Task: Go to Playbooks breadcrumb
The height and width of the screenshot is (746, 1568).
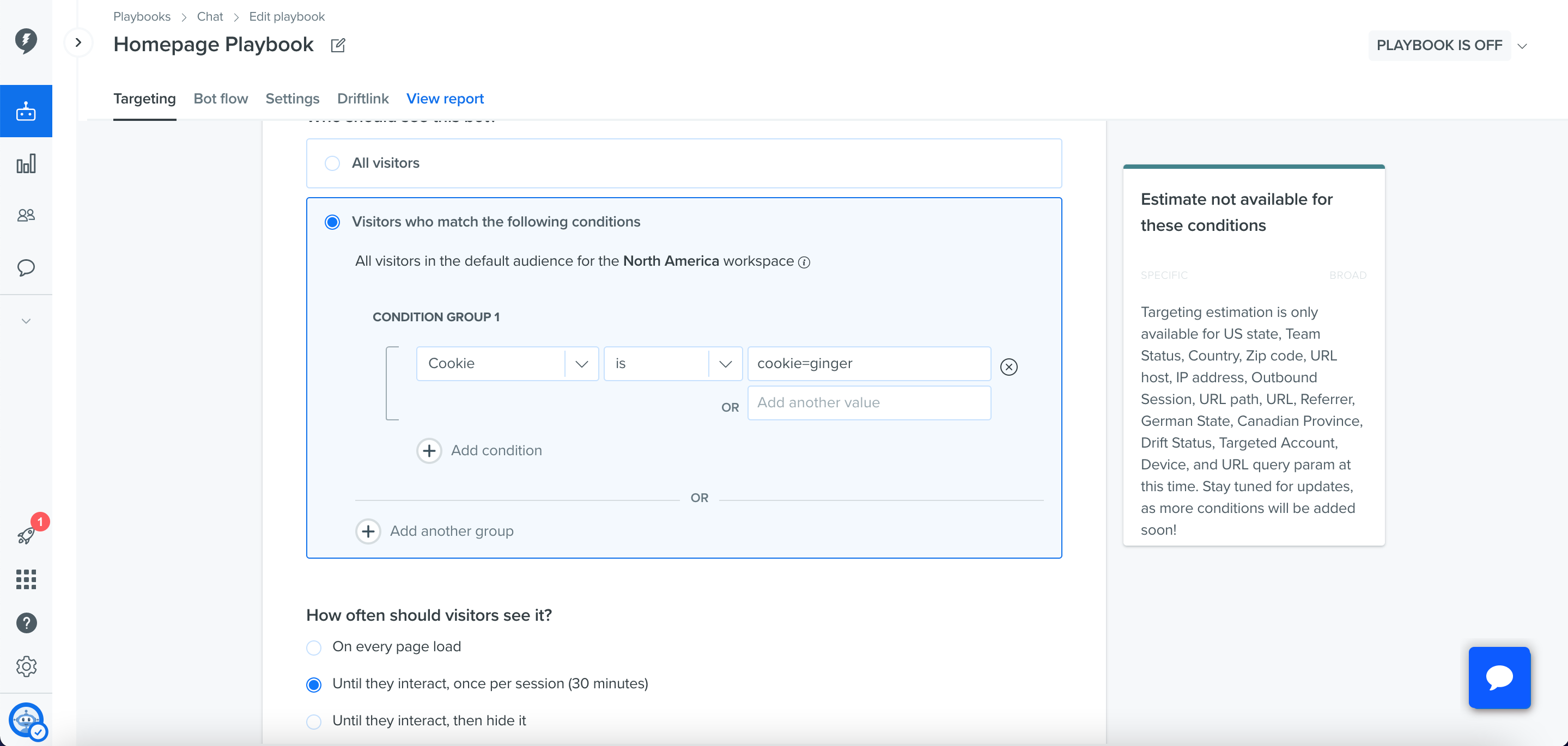Action: (142, 16)
